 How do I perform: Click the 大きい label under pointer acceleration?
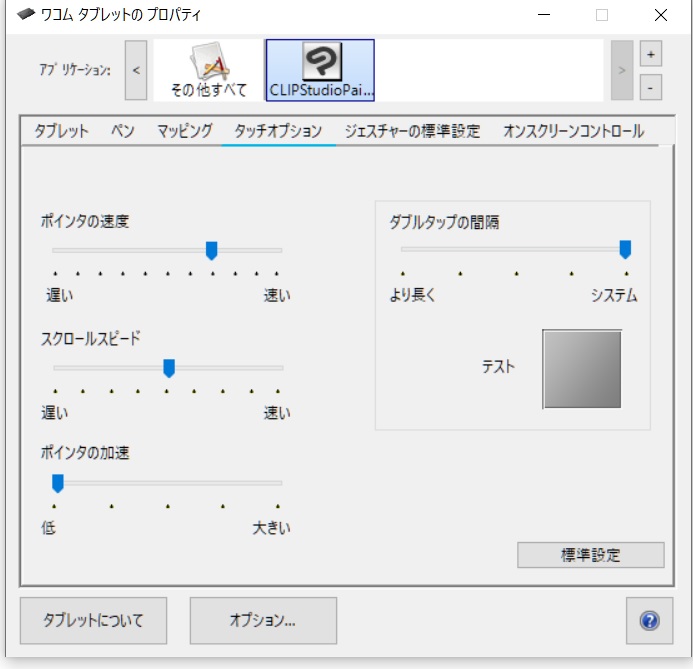point(271,528)
